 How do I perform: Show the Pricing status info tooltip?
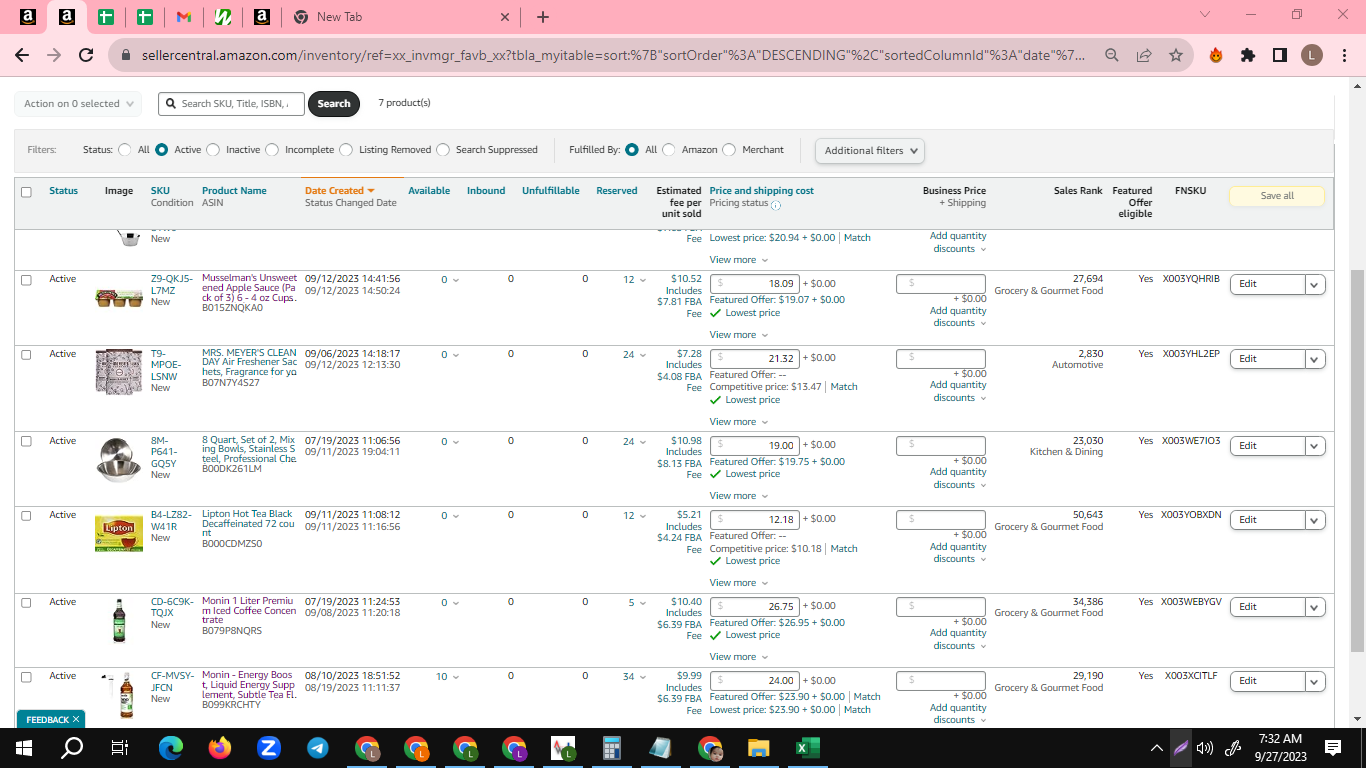pyautogui.click(x=776, y=205)
